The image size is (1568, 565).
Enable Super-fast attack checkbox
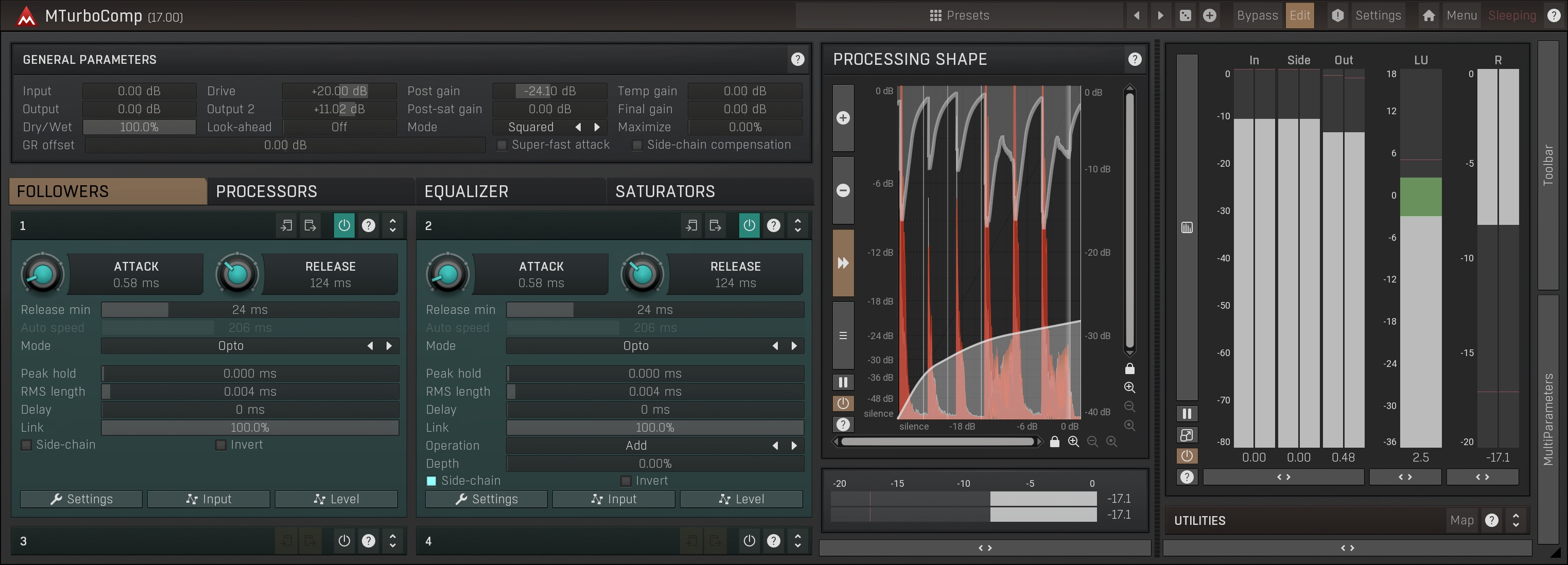[502, 145]
